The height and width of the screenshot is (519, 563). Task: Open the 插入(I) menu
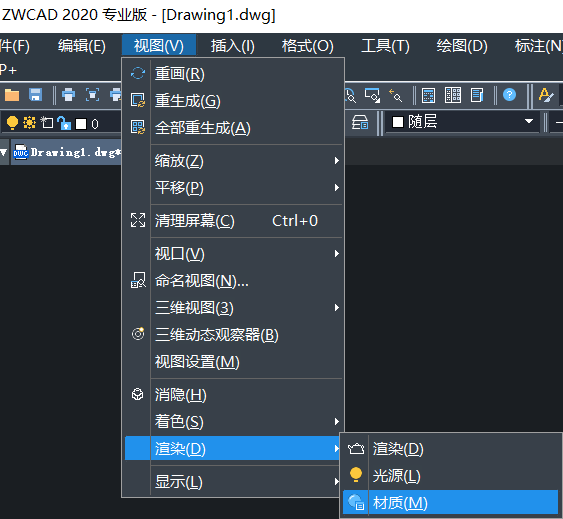pyautogui.click(x=233, y=46)
